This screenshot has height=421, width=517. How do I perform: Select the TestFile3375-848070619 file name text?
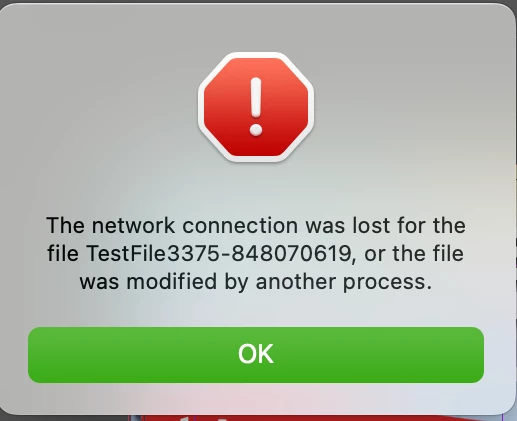coord(219,253)
